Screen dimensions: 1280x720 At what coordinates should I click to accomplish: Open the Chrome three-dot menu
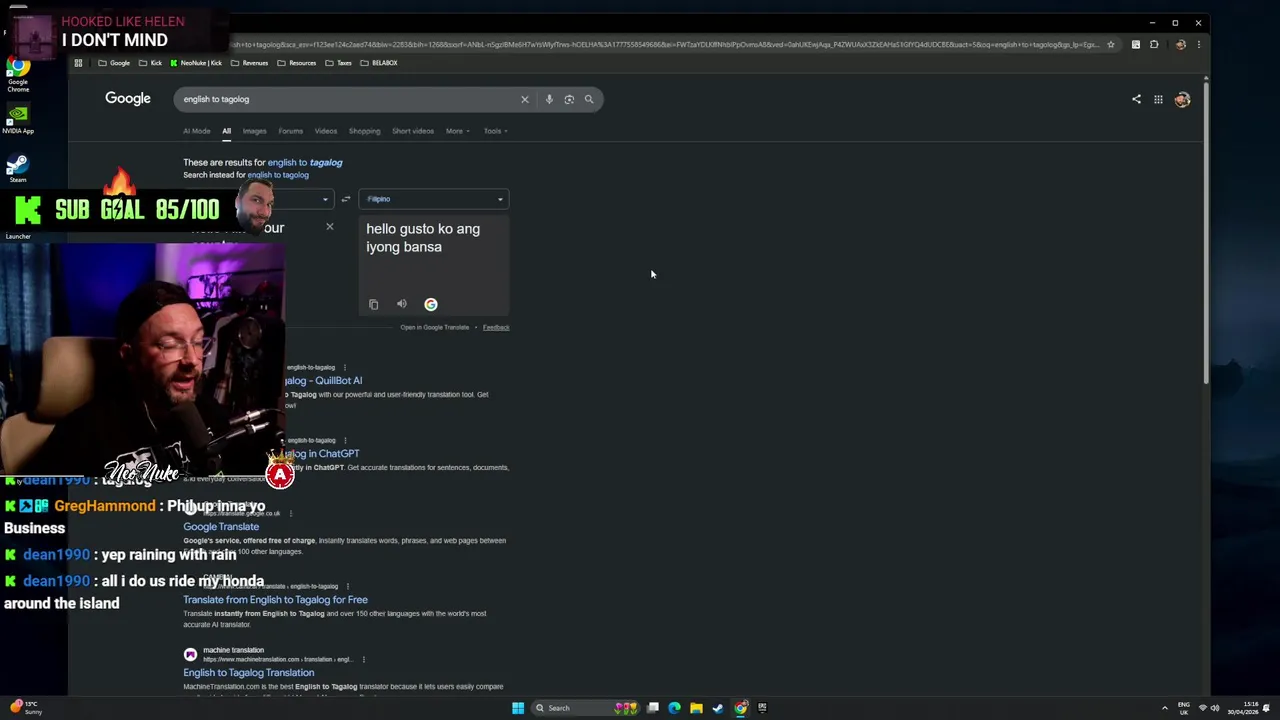click(x=1198, y=44)
